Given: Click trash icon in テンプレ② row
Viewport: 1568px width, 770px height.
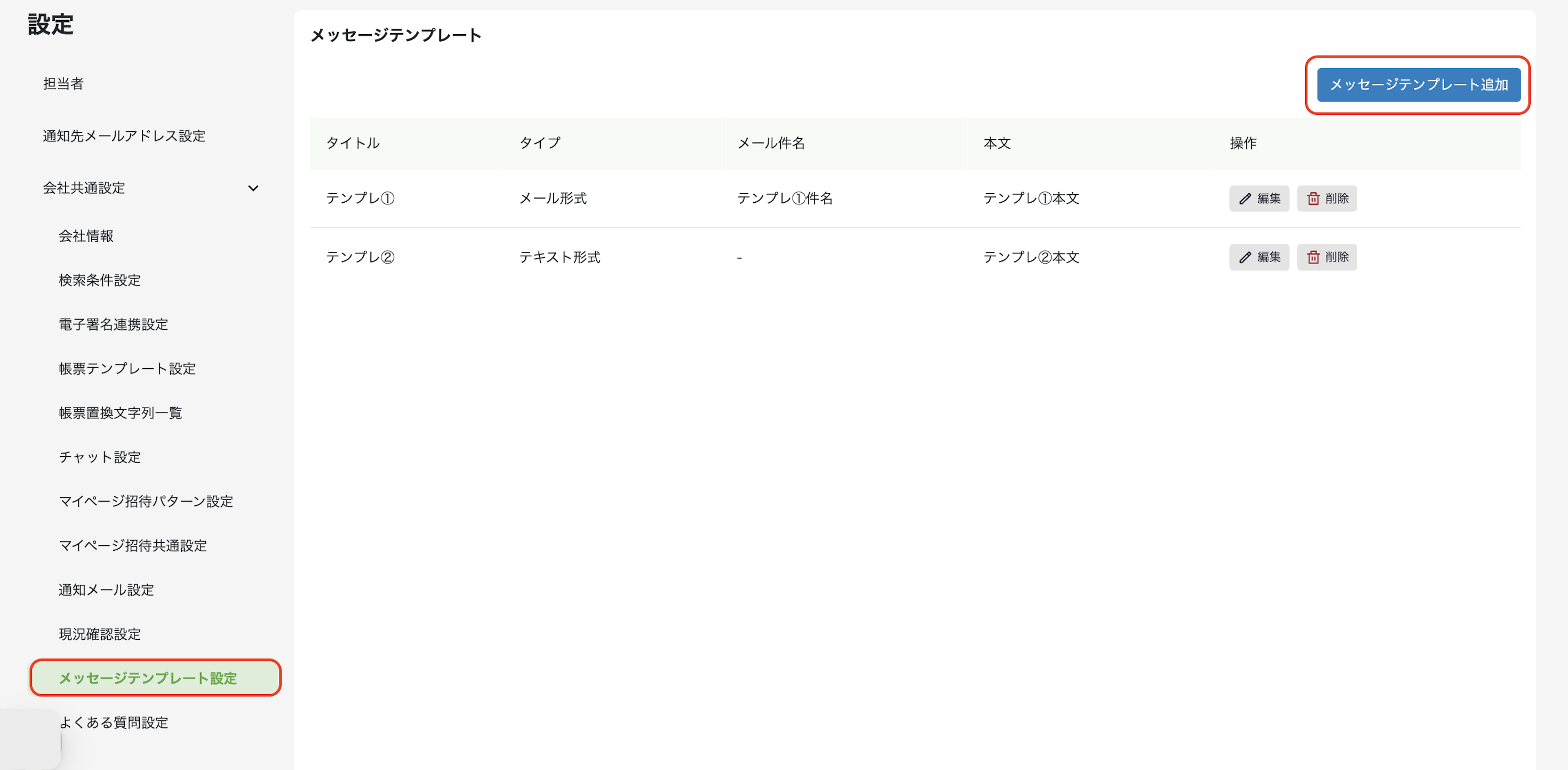Looking at the screenshot, I should [x=1313, y=257].
